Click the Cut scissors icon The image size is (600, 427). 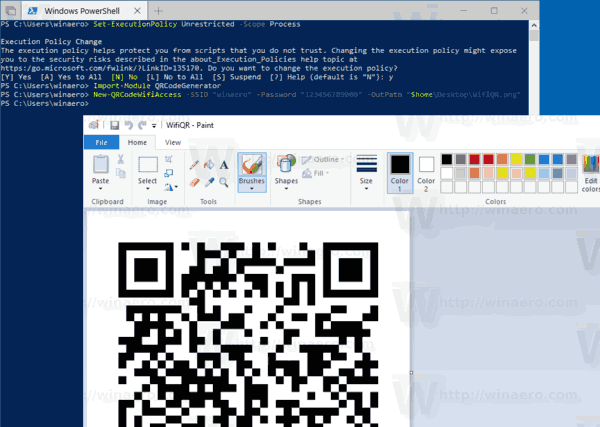pyautogui.click(x=121, y=159)
